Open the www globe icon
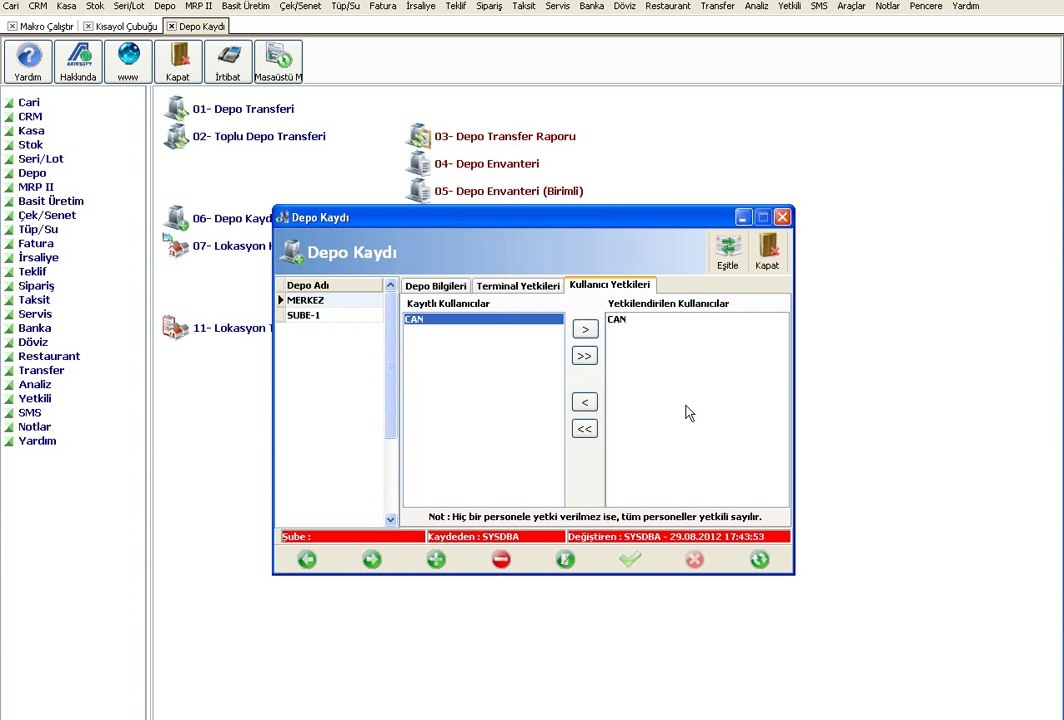The image size is (1064, 720). (128, 61)
